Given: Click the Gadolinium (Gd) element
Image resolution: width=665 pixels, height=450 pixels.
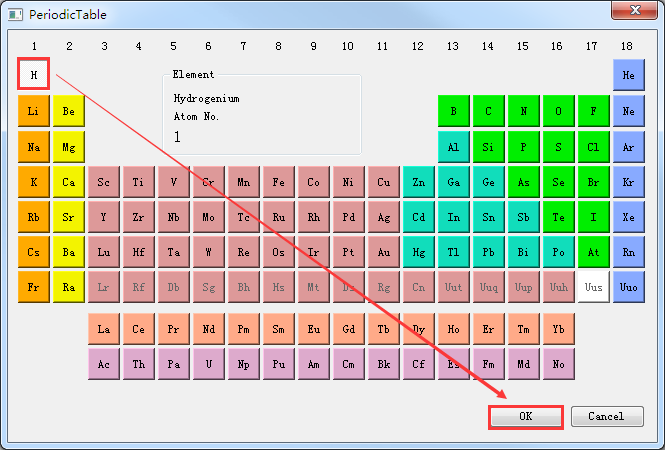Looking at the screenshot, I should coord(349,329).
